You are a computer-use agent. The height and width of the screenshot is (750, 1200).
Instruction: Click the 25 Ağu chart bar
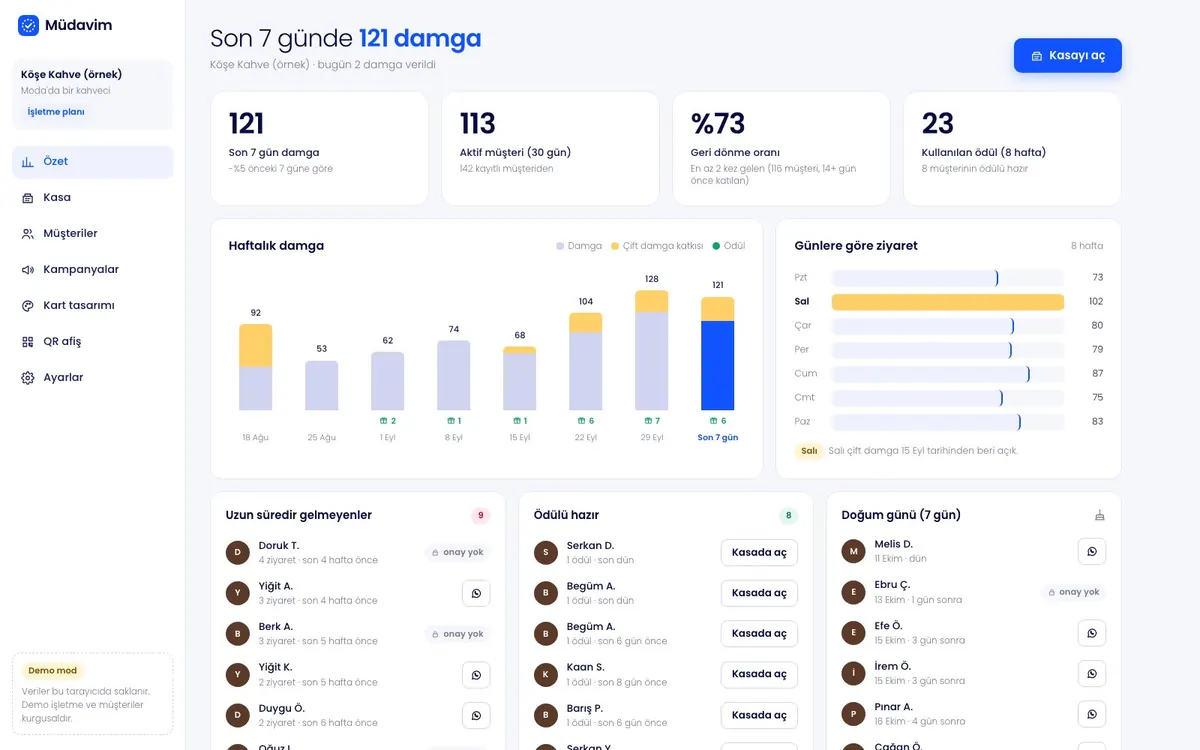click(x=322, y=385)
